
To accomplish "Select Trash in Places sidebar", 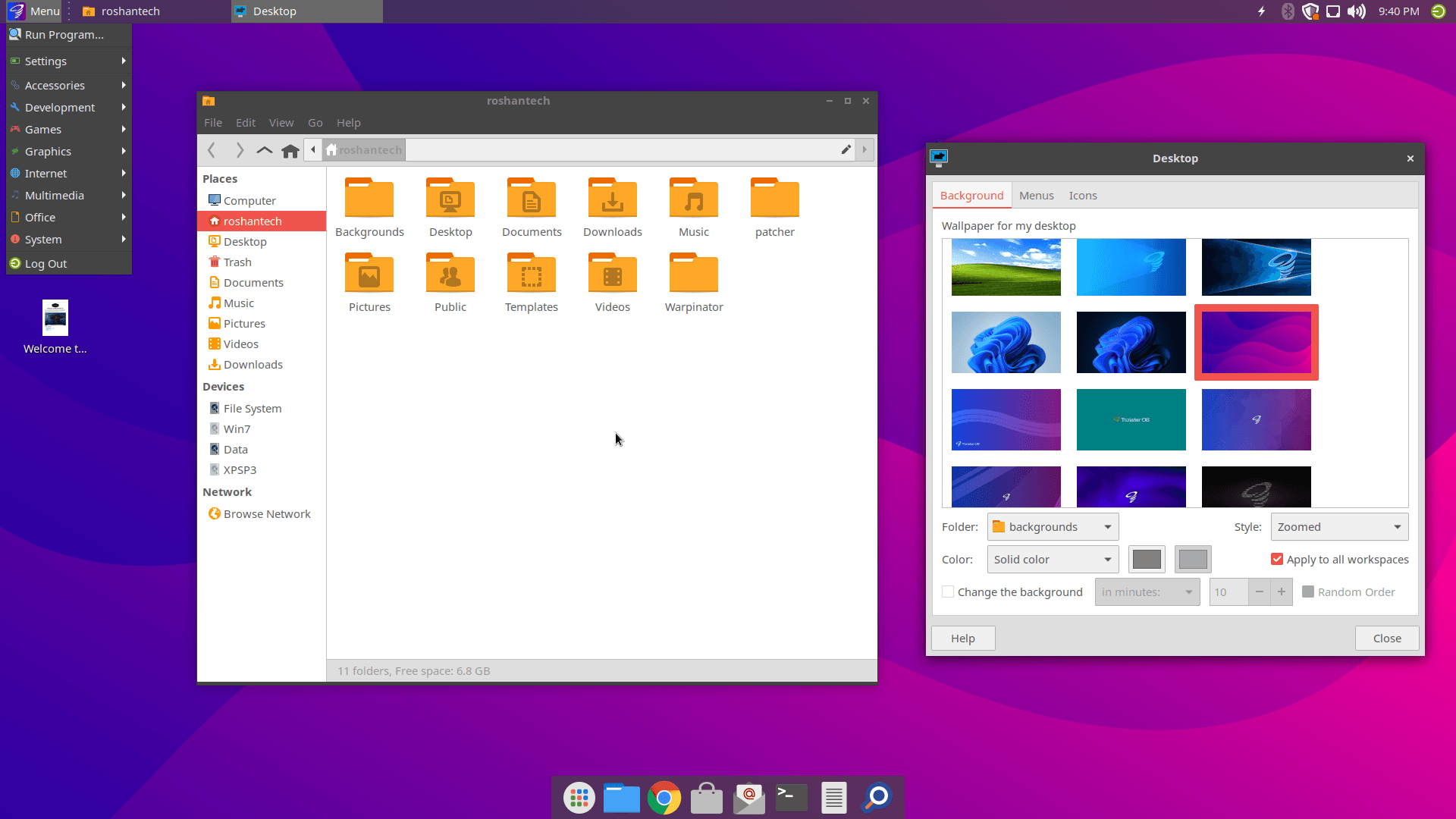I will (x=262, y=262).
